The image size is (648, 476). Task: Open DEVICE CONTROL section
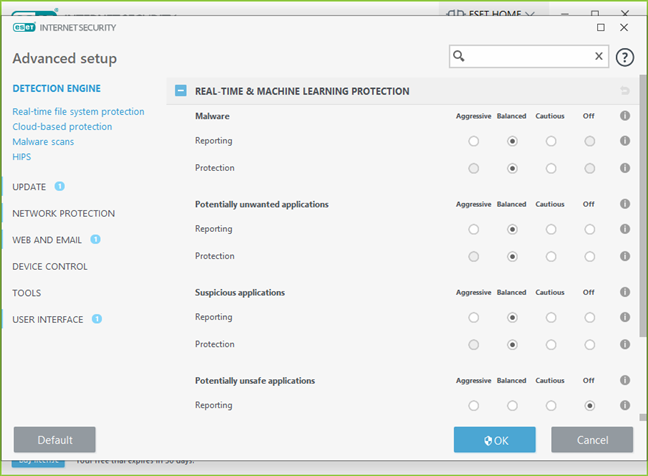(50, 267)
